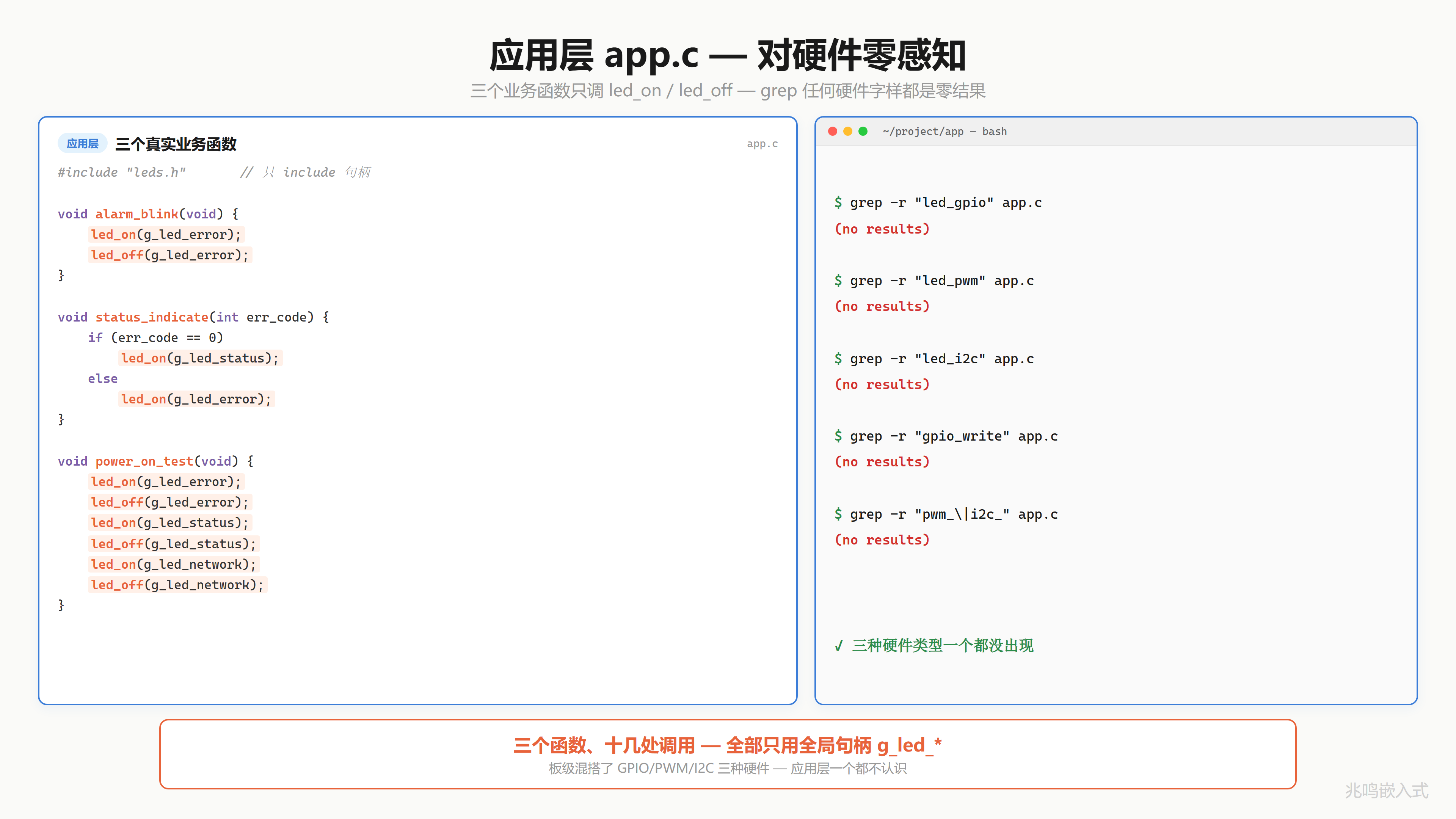Click '(no results)' under pwm_/i2c_ grep

point(882,540)
